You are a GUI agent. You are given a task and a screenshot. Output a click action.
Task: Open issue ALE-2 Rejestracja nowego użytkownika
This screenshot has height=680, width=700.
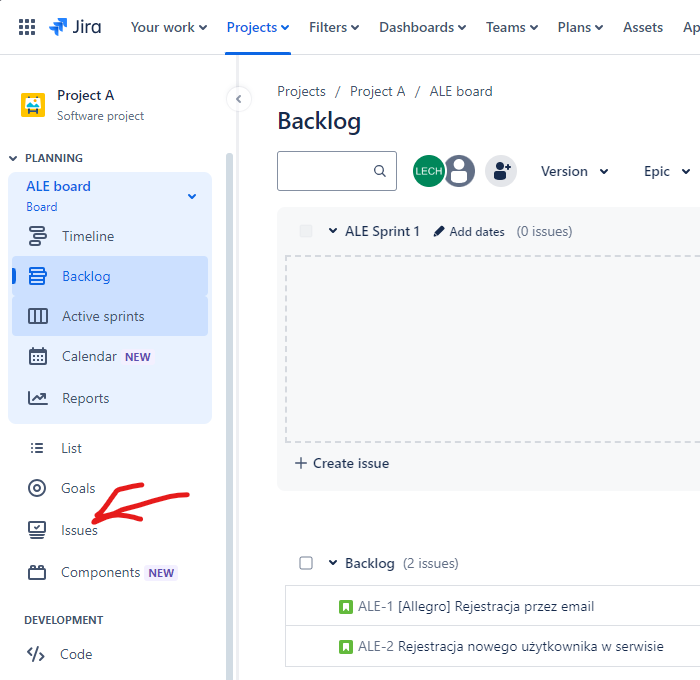[x=510, y=647]
